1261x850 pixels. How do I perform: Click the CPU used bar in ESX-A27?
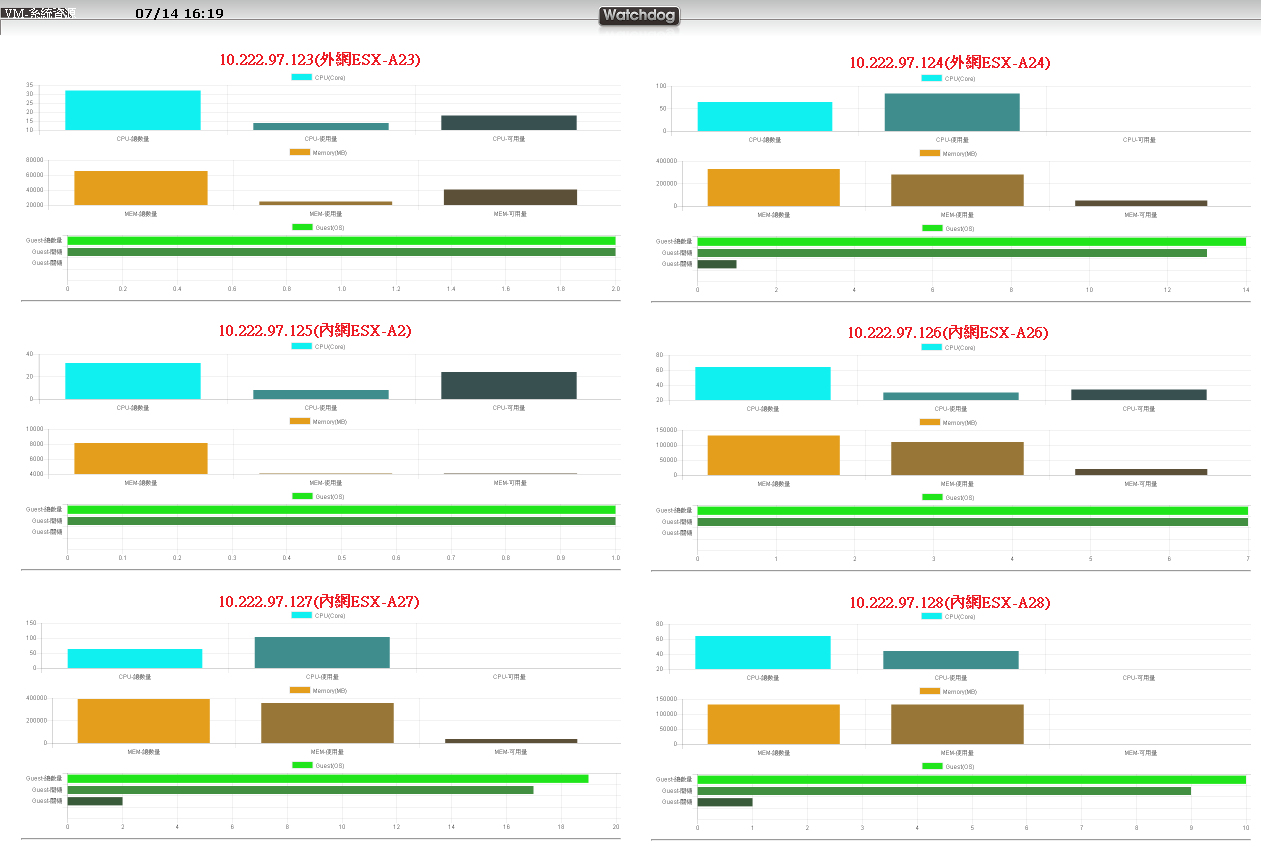click(322, 652)
